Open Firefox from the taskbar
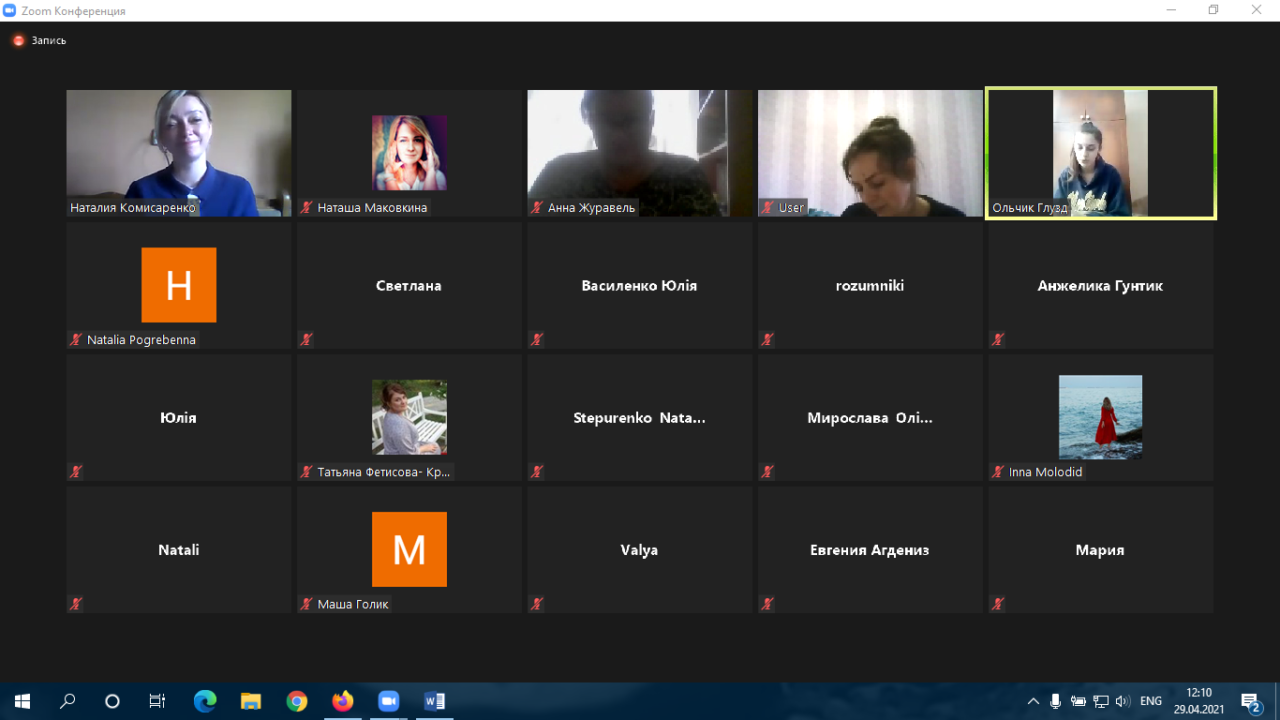Viewport: 1280px width, 720px height. click(343, 701)
